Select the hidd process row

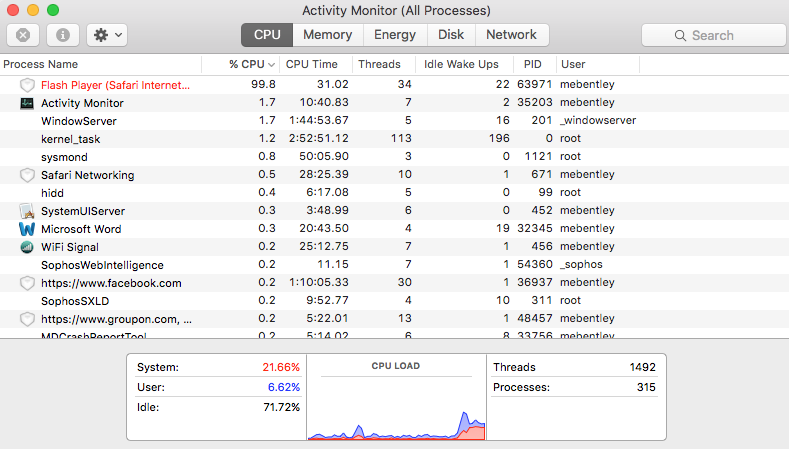click(394, 193)
